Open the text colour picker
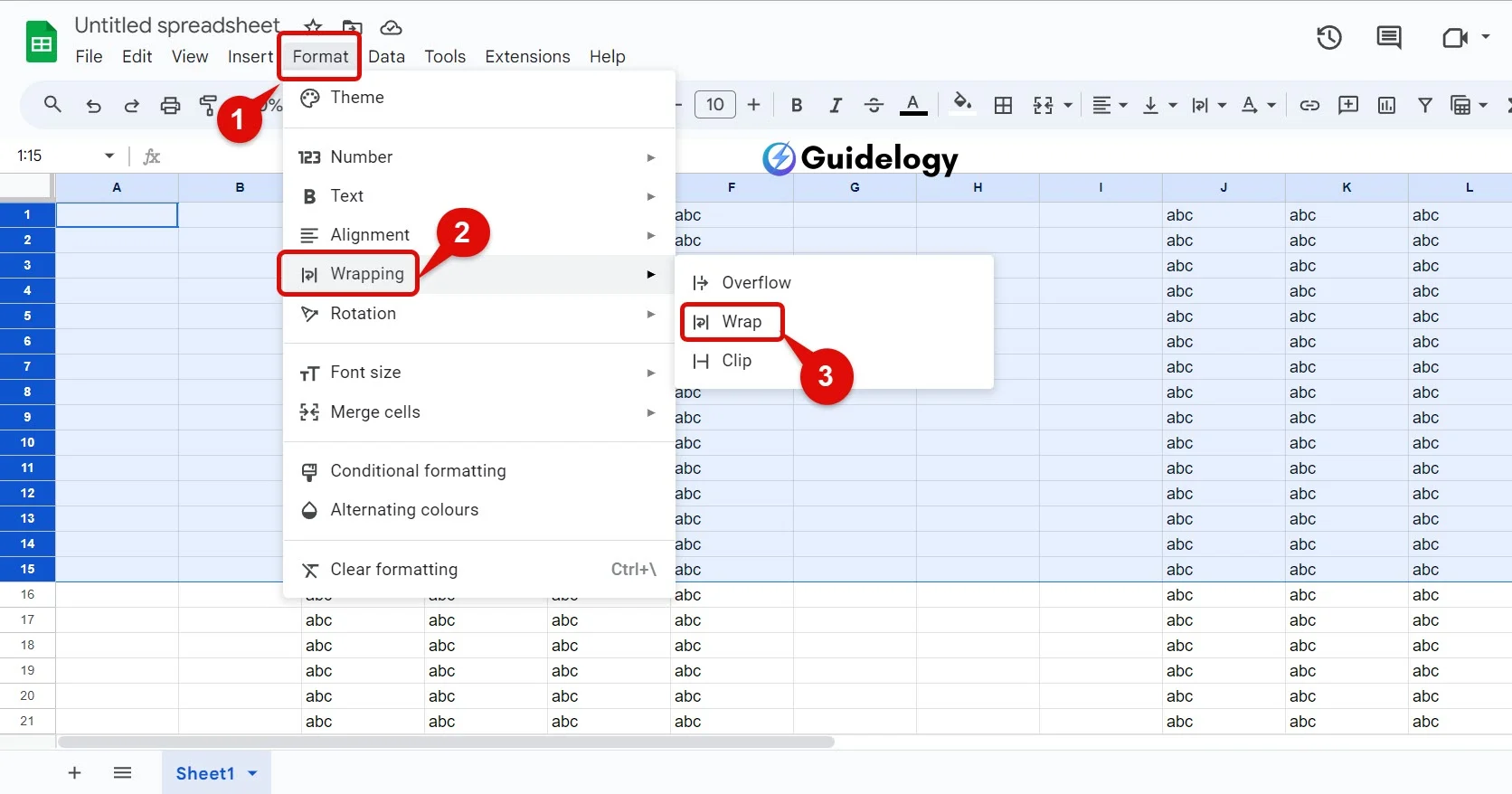The width and height of the screenshot is (1512, 794). [x=913, y=105]
